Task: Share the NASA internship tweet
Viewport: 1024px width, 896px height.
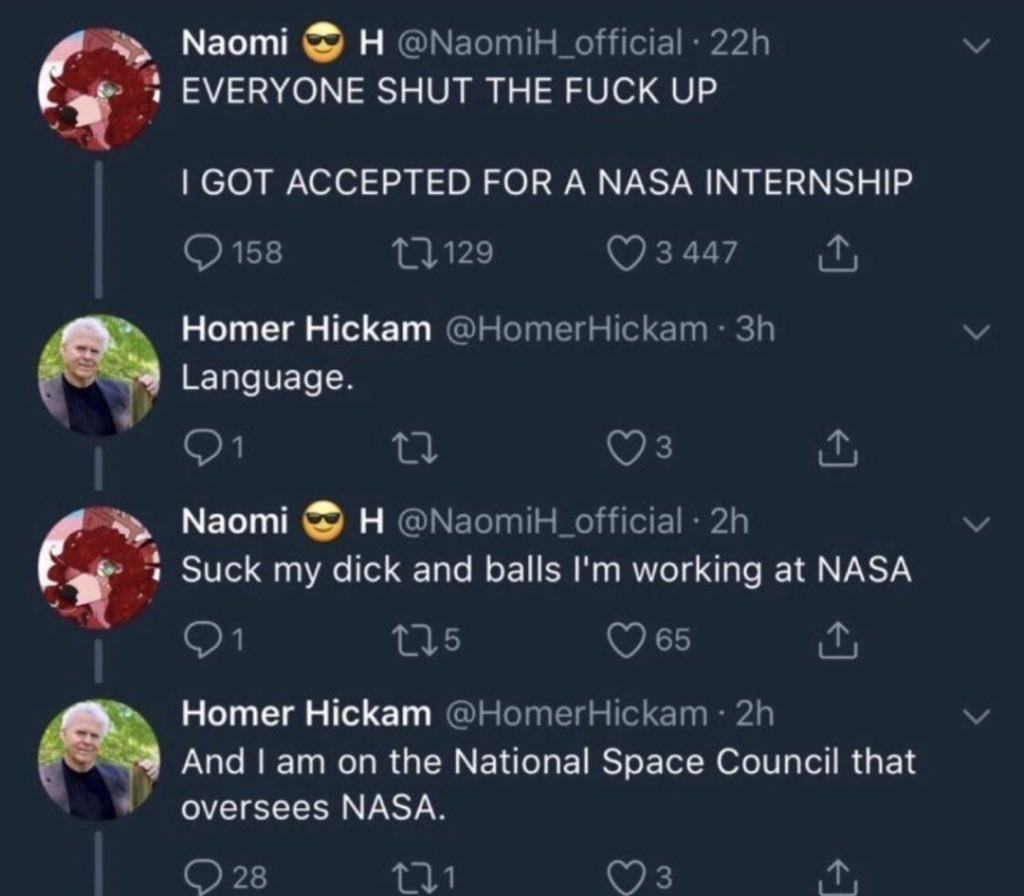Action: click(x=838, y=253)
